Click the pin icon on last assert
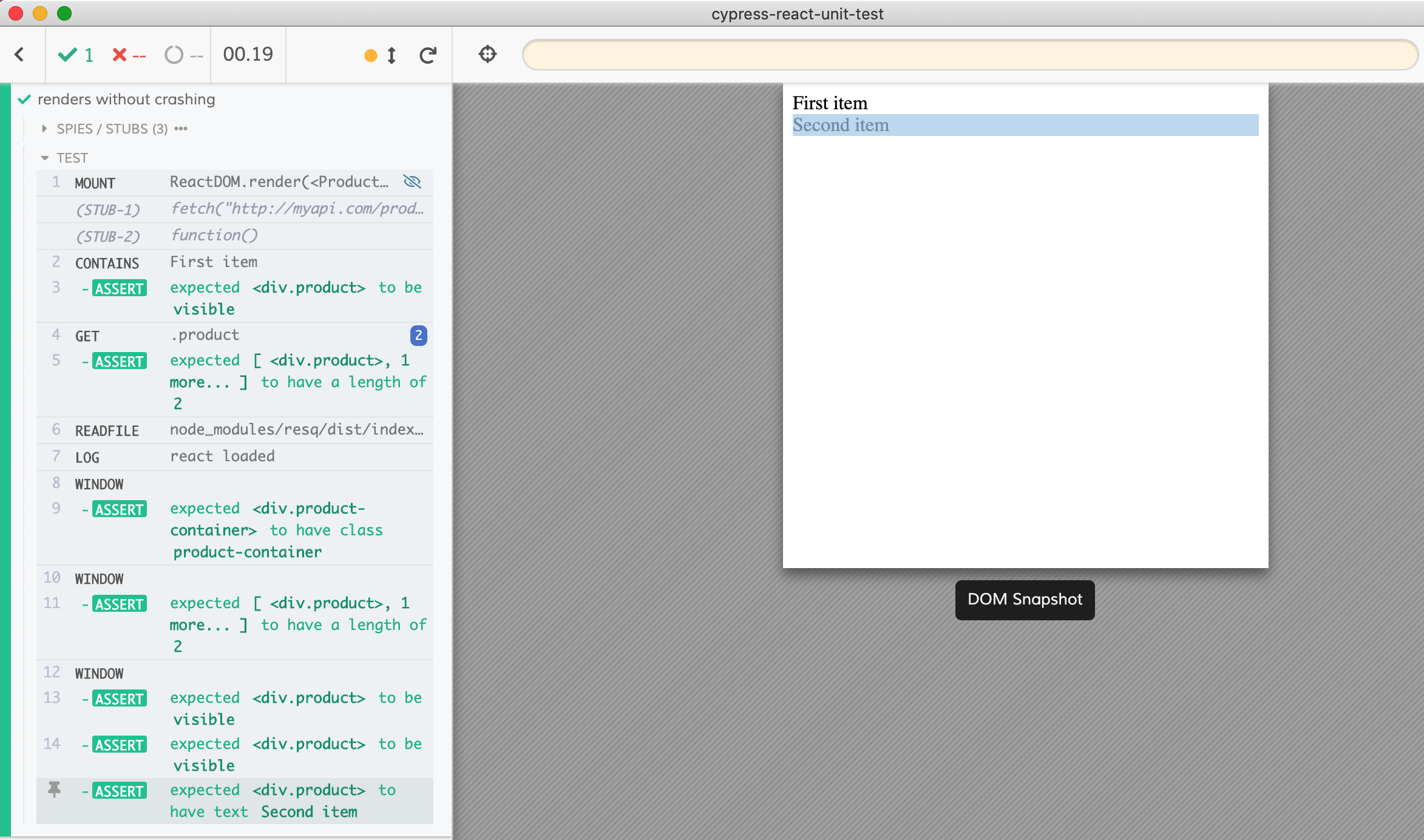The width and height of the screenshot is (1424, 840). coord(54,790)
